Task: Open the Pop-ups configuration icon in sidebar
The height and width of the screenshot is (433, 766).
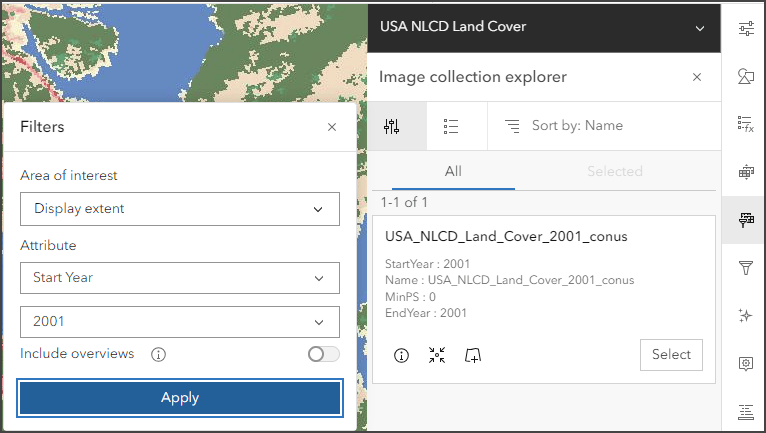Action: pos(746,364)
